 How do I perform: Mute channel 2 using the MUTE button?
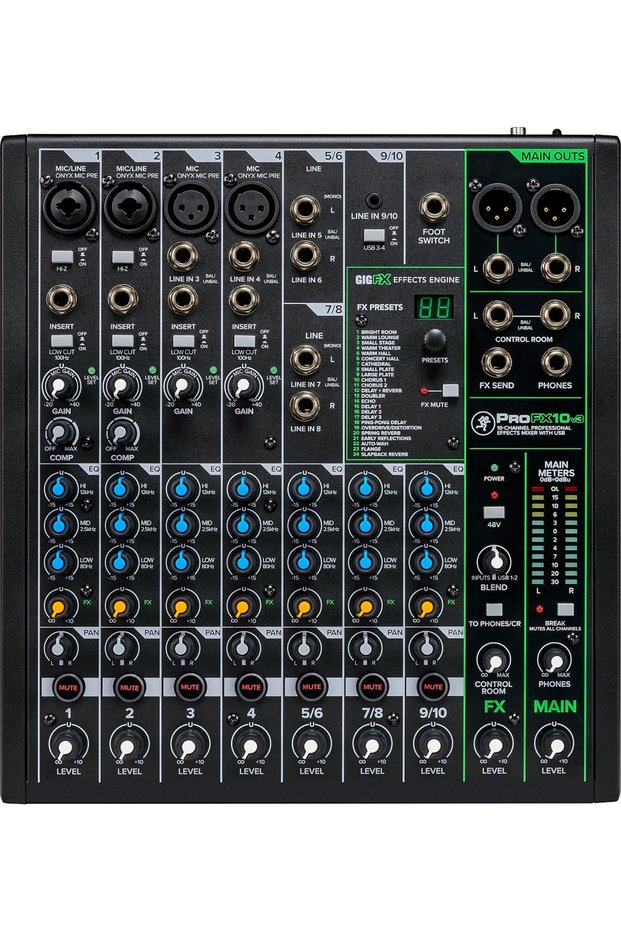129,687
